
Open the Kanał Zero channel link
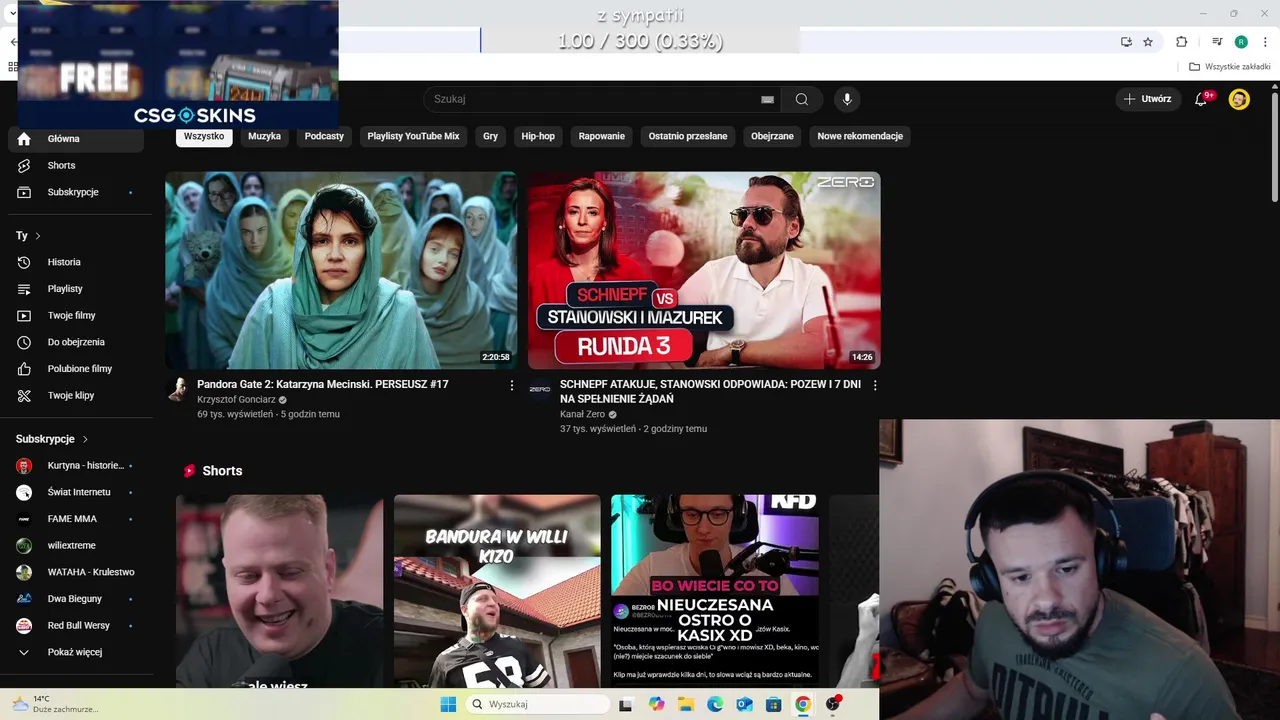(x=582, y=414)
